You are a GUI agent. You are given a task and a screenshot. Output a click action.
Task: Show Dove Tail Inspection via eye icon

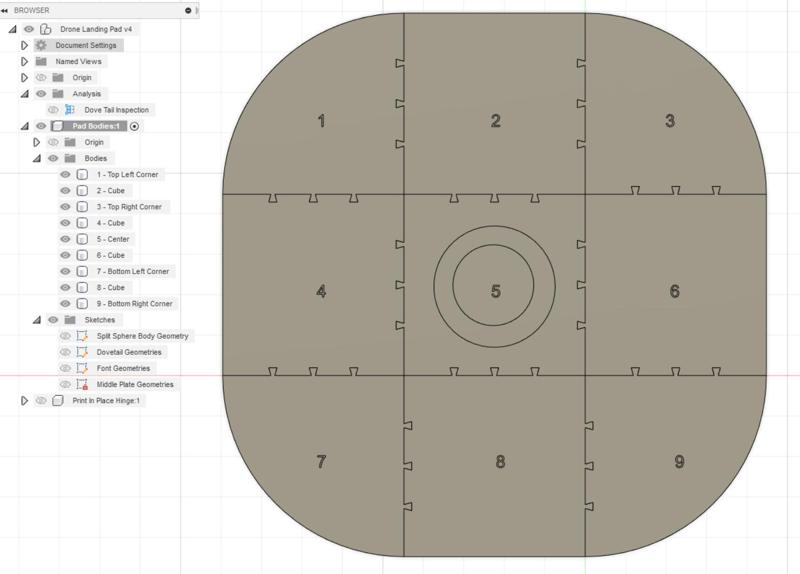(53, 110)
